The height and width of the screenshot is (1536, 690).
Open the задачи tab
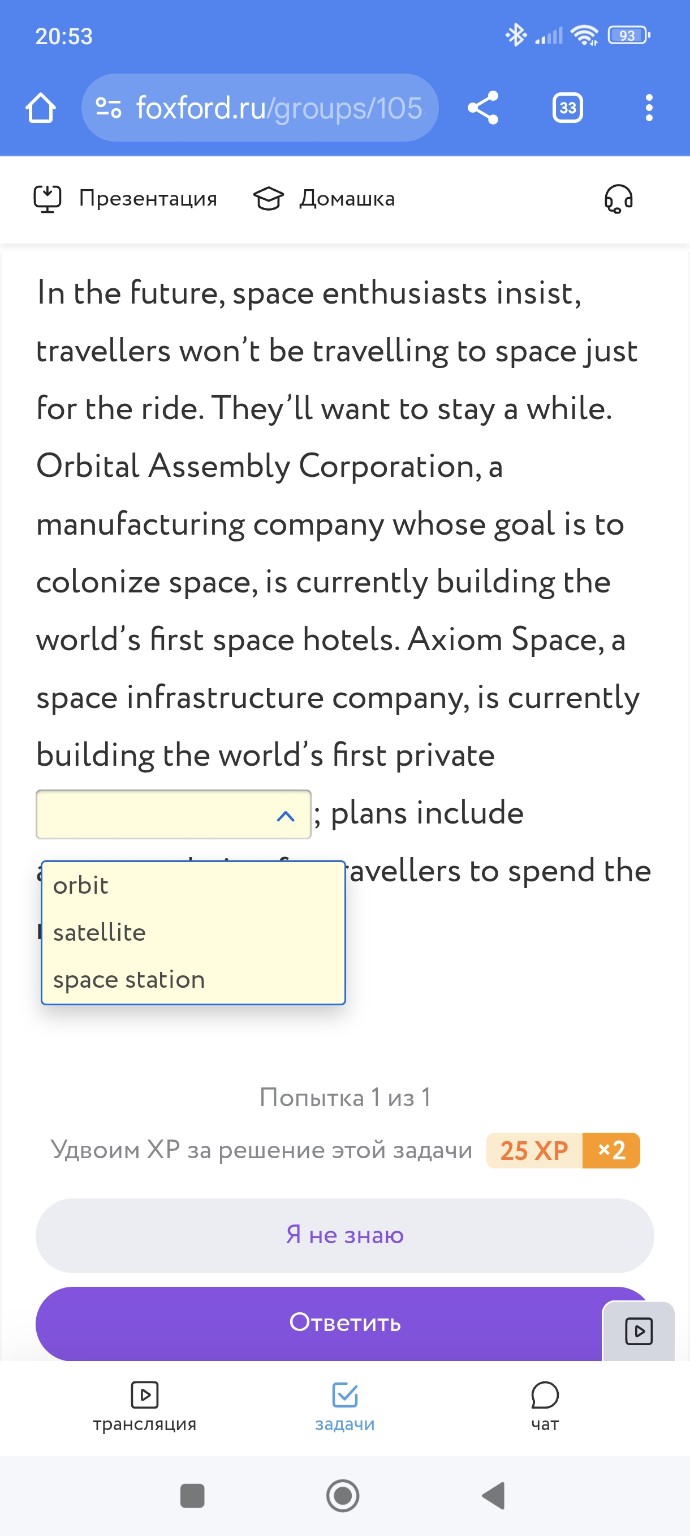(x=345, y=1406)
